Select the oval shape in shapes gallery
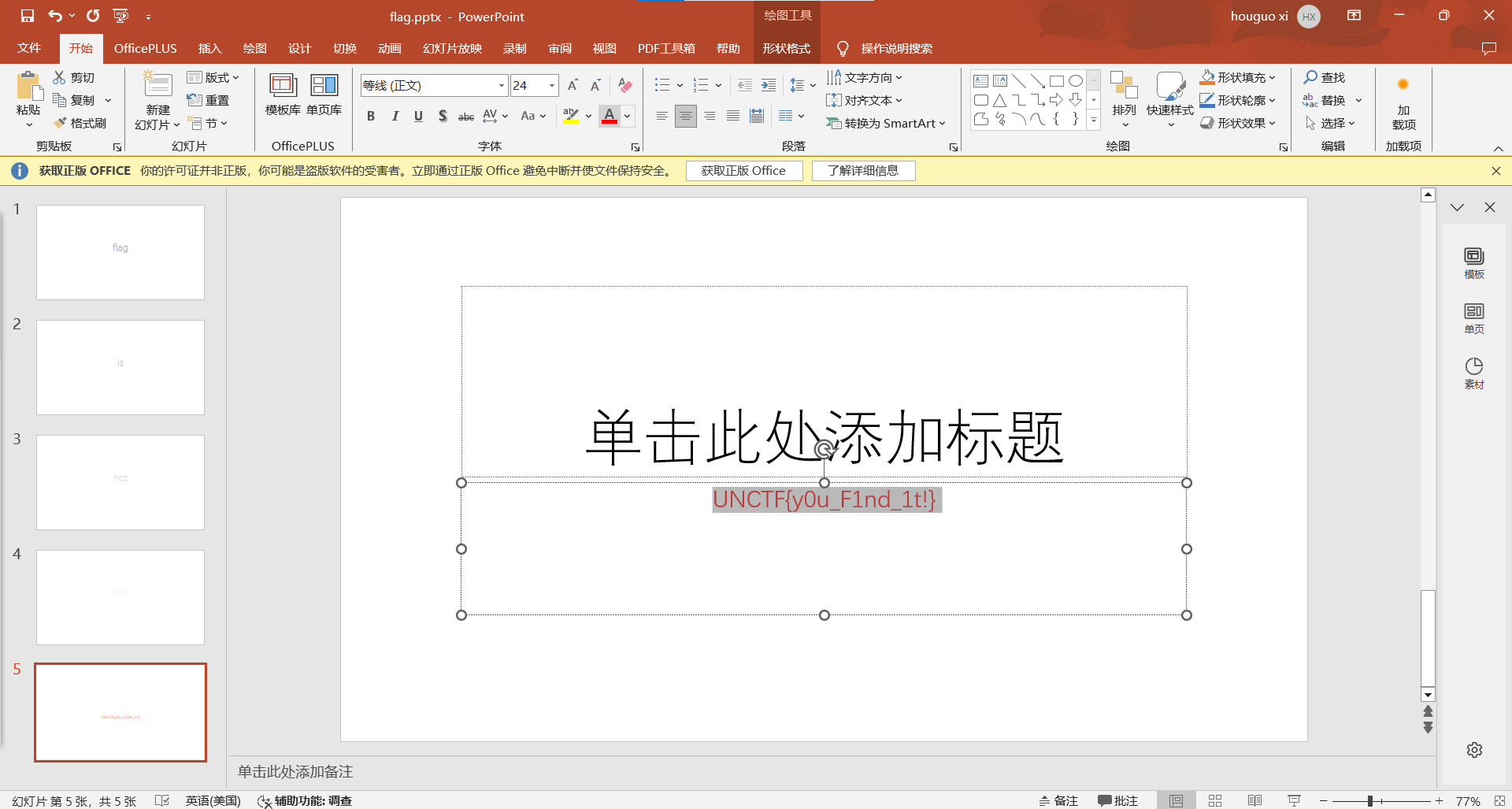The width and height of the screenshot is (1512, 809). coord(1075,80)
